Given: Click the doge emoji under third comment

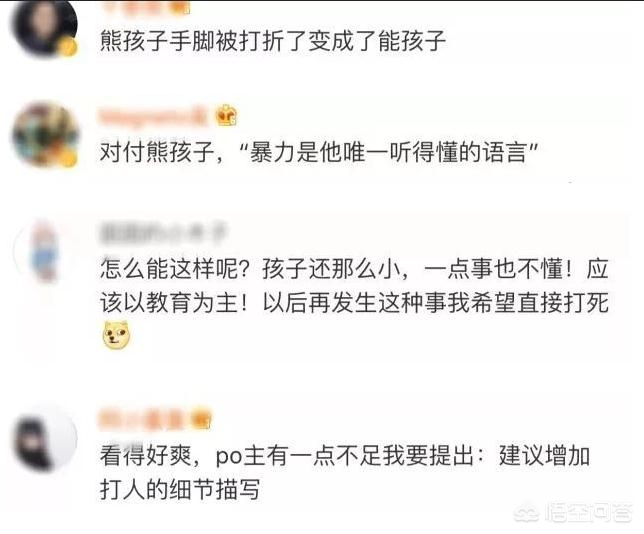Looking at the screenshot, I should [115, 336].
